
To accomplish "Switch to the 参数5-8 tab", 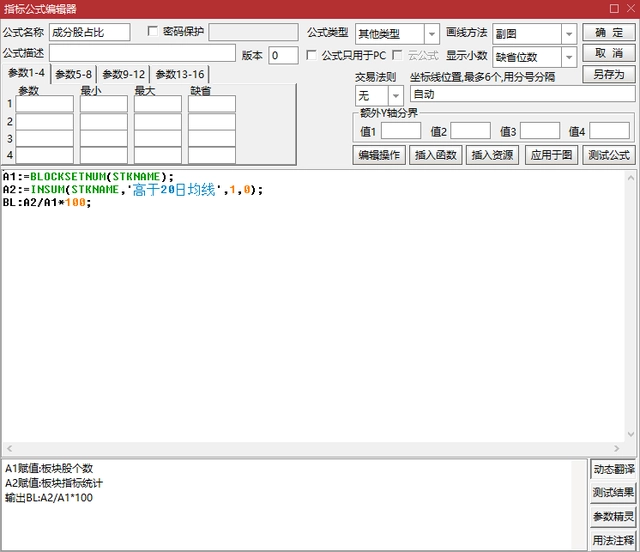I will [73, 74].
